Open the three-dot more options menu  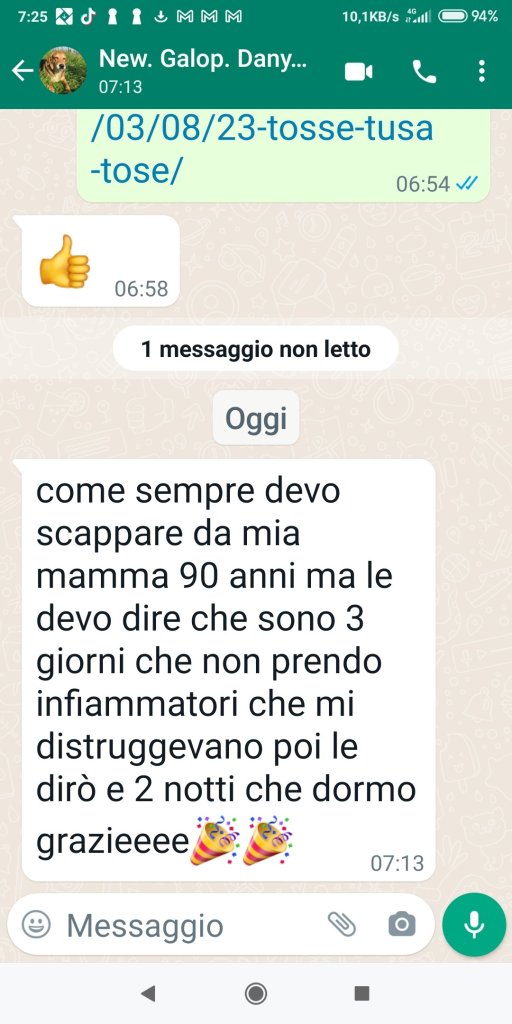point(481,71)
